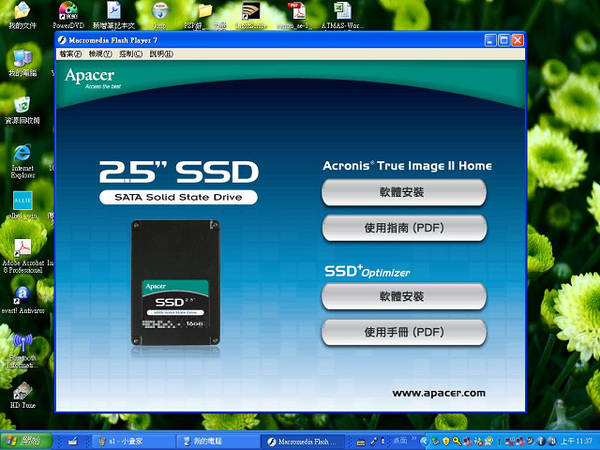The height and width of the screenshot is (450, 600).
Task: Click the avast 'a' tray icon
Action: click(x=552, y=441)
